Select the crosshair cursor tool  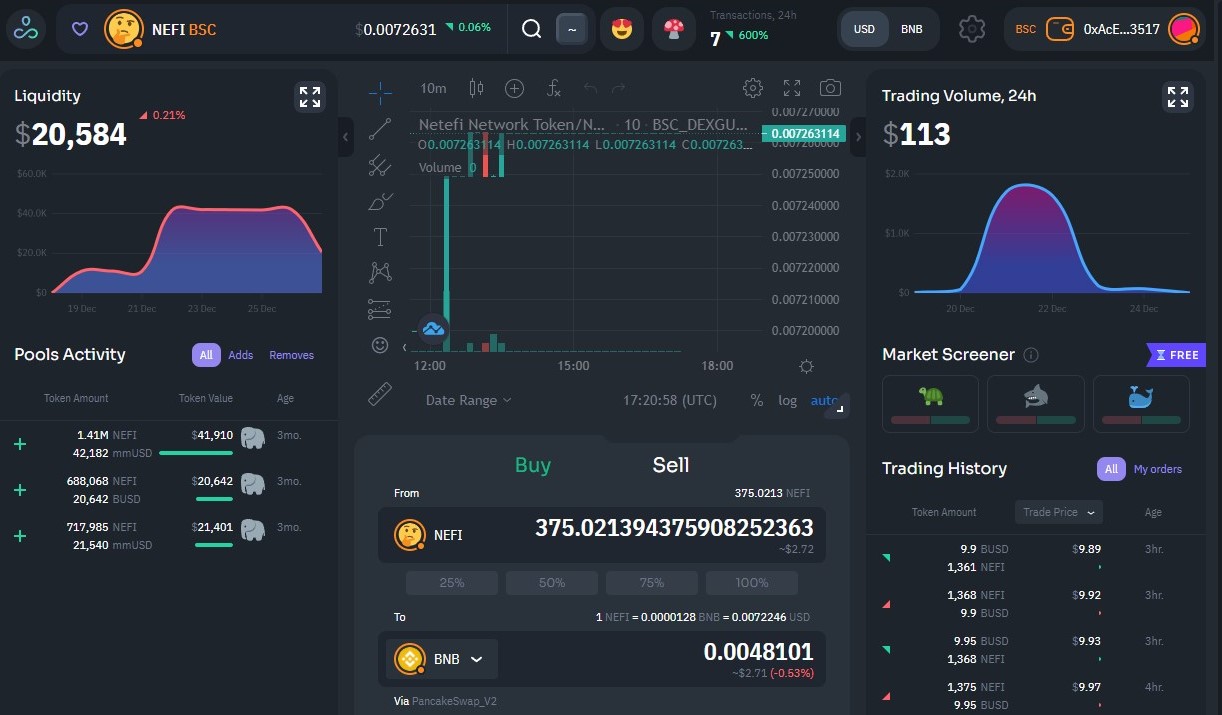click(380, 93)
